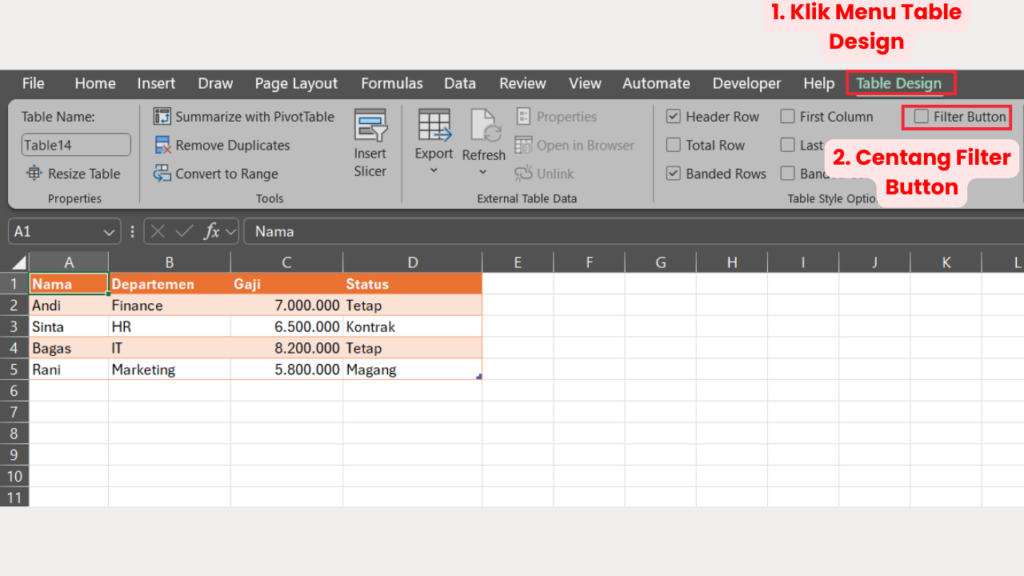Viewport: 1024px width, 576px height.
Task: Expand the Refresh dropdown arrow
Action: pos(484,172)
